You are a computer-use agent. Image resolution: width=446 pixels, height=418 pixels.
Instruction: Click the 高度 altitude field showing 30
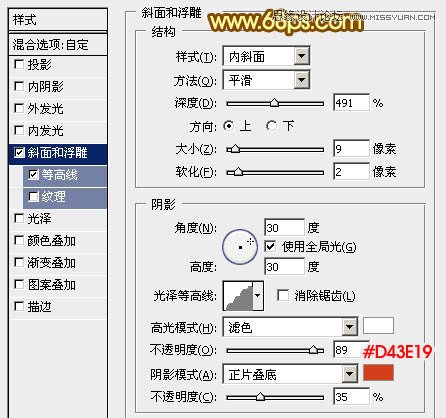click(284, 267)
